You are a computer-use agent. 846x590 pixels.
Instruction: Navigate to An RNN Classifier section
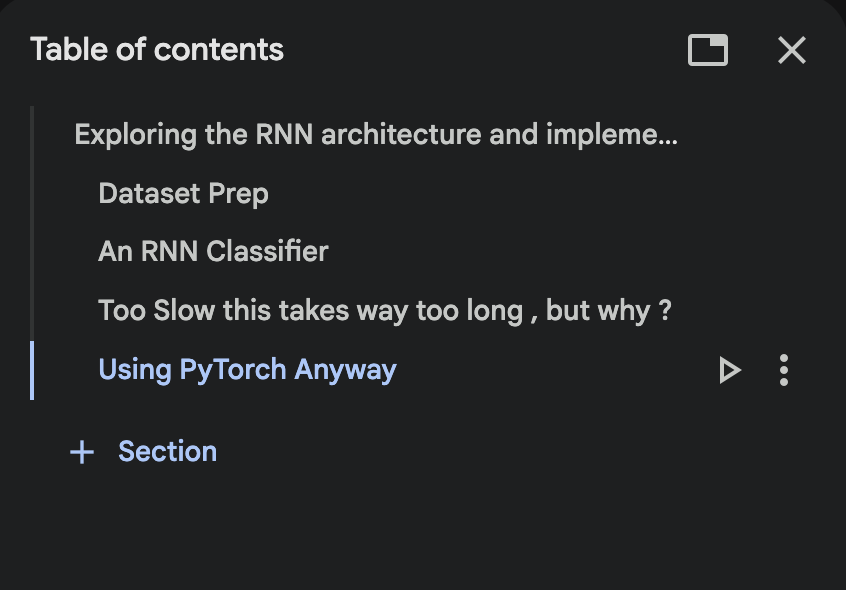(x=213, y=251)
